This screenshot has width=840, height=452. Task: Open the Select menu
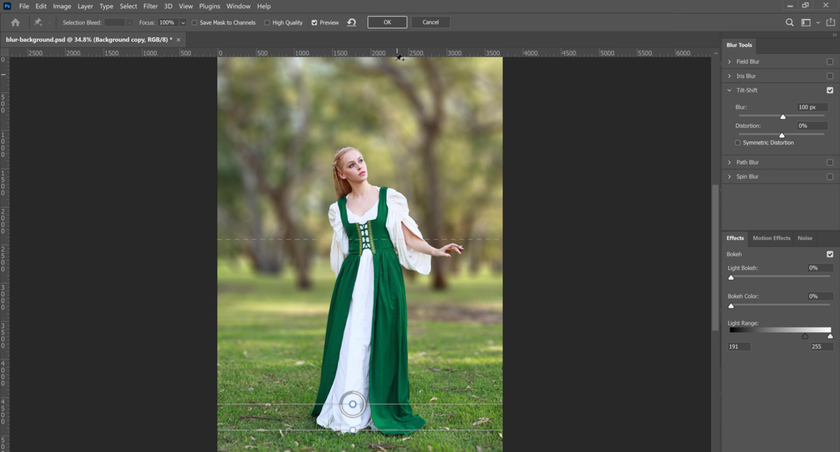128,6
